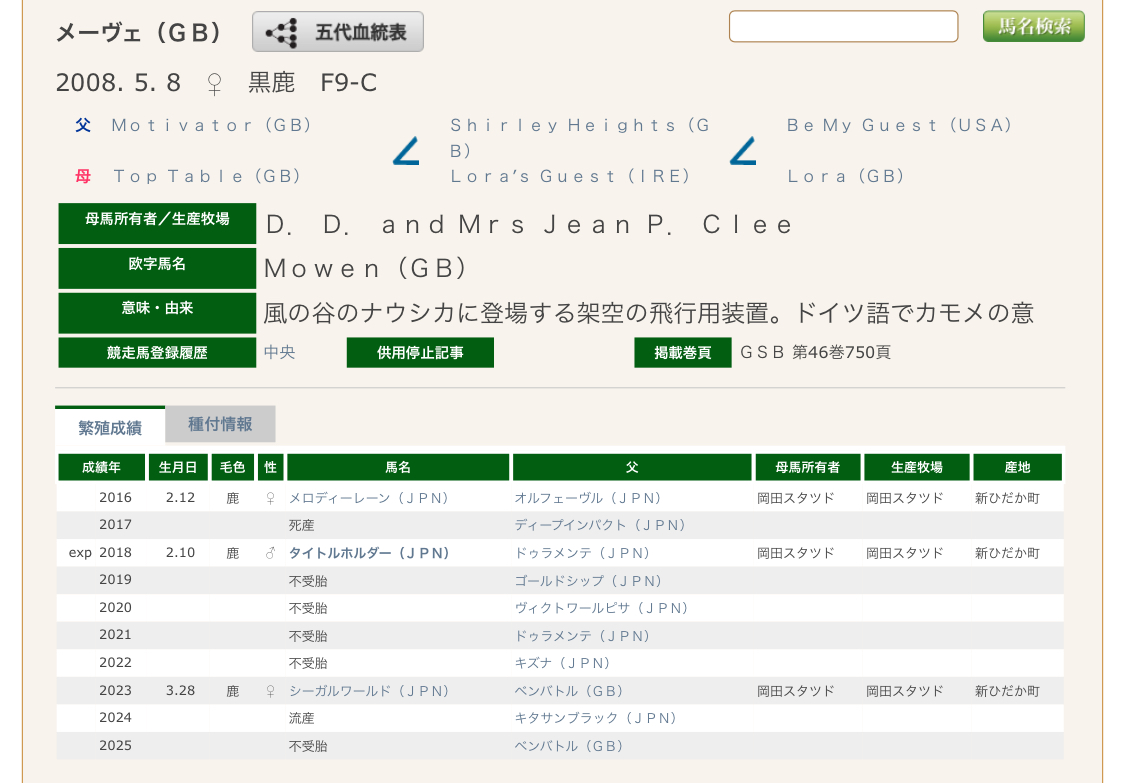This screenshot has width=1125, height=783.
Task: Click the horse name search input field
Action: (843, 27)
